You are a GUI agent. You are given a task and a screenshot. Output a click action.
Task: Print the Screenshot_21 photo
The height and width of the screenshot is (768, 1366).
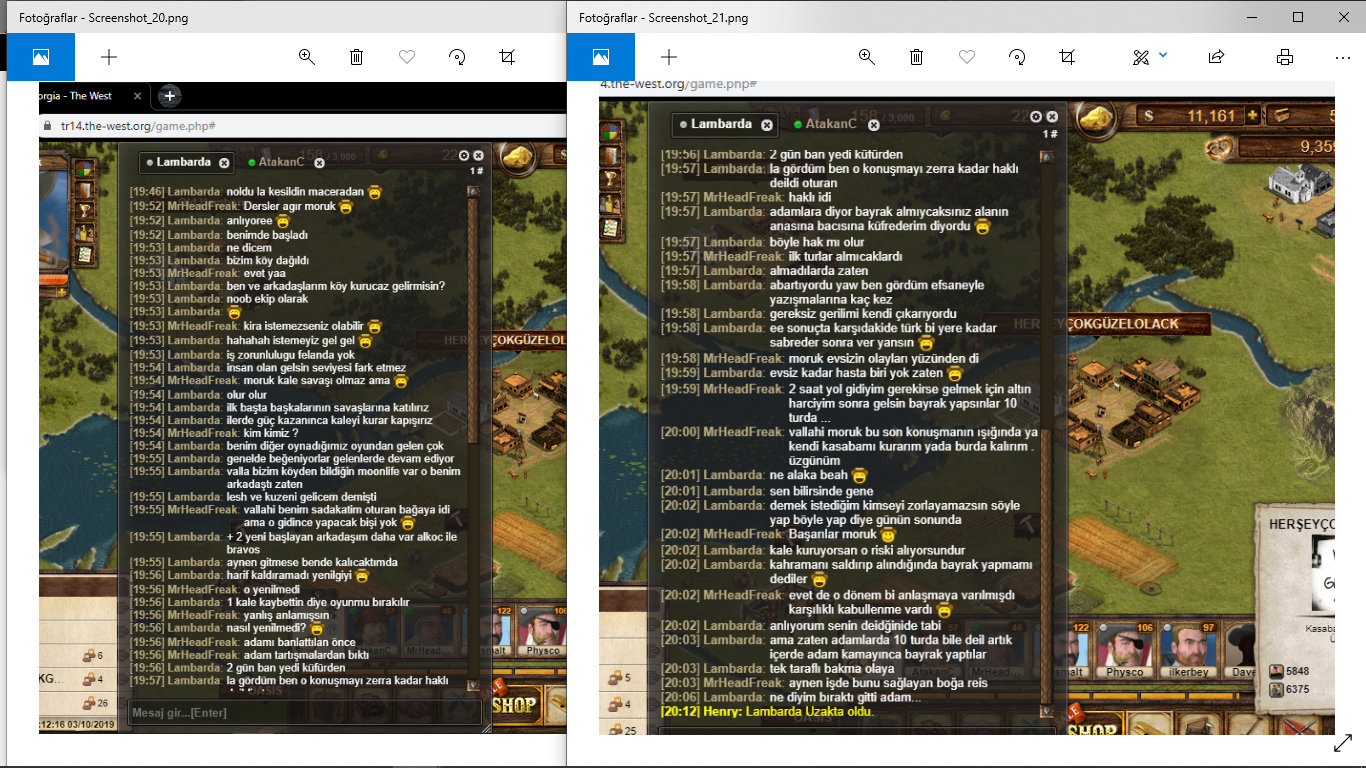(x=1285, y=57)
